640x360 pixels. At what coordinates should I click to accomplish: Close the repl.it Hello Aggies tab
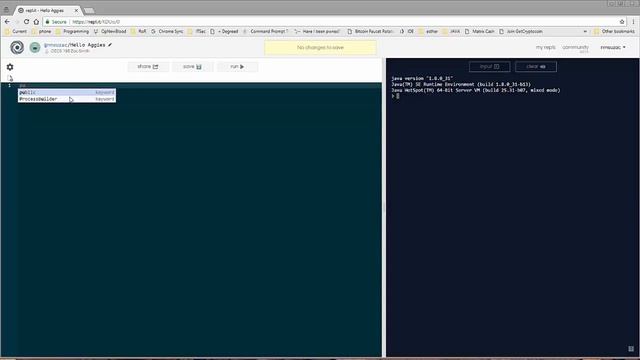click(76, 10)
